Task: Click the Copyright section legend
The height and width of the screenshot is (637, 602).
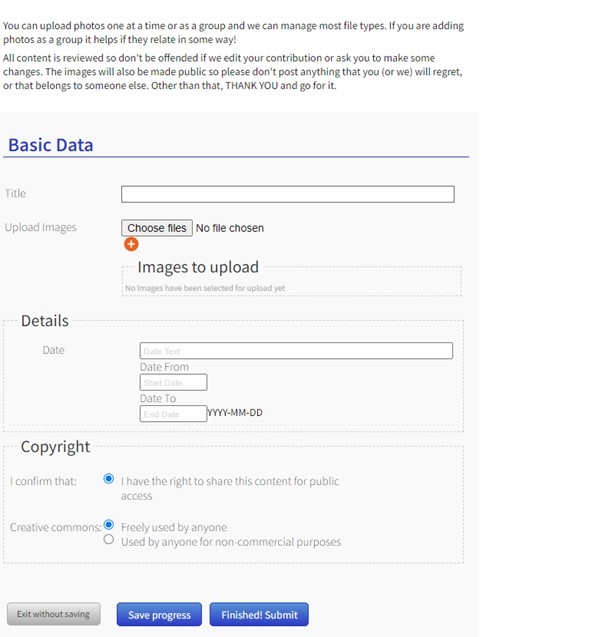Action: pos(55,447)
